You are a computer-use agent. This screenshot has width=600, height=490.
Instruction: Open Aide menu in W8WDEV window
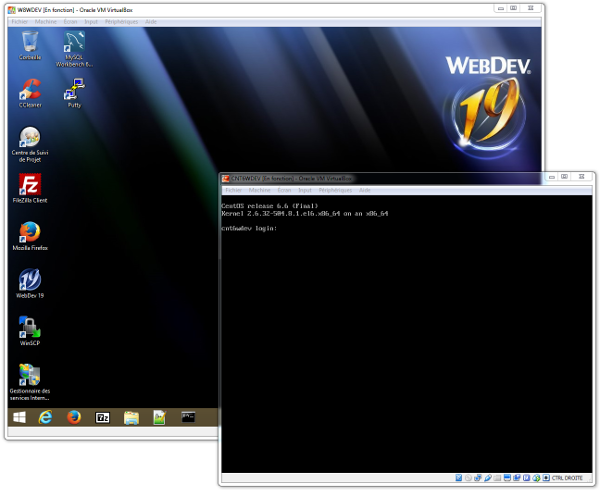click(151, 22)
